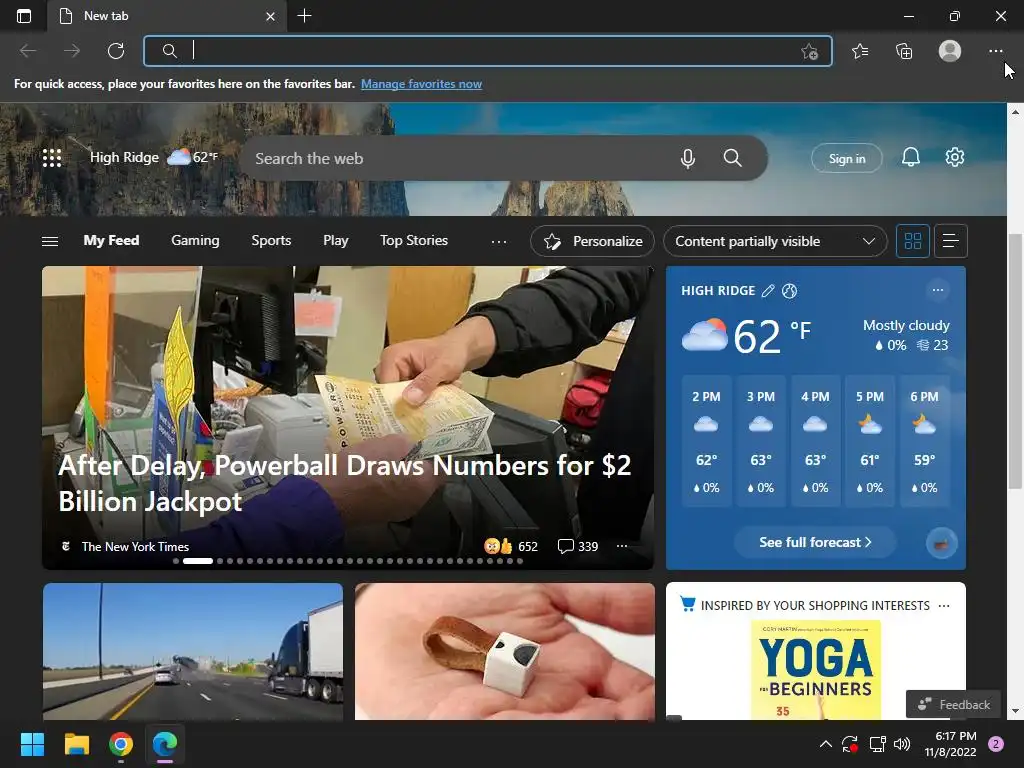The image size is (1024, 768).
Task: Open the browser profile avatar
Action: click(x=950, y=51)
